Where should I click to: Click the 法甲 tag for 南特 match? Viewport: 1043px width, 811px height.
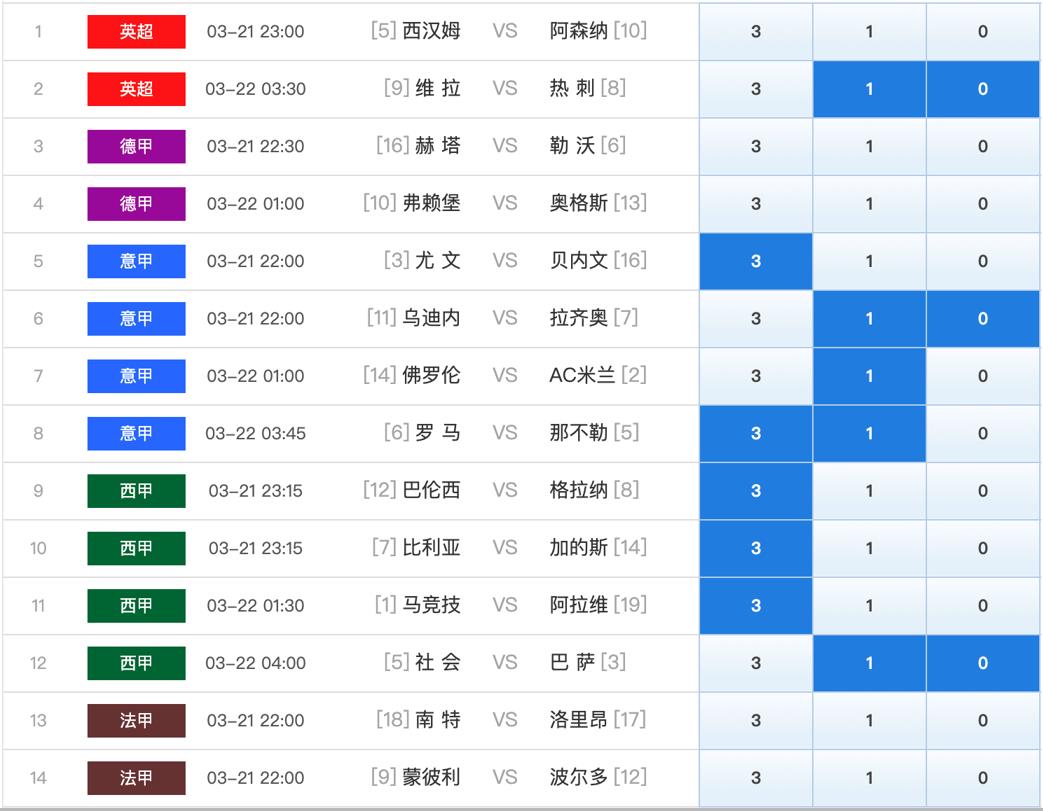[x=136, y=721]
